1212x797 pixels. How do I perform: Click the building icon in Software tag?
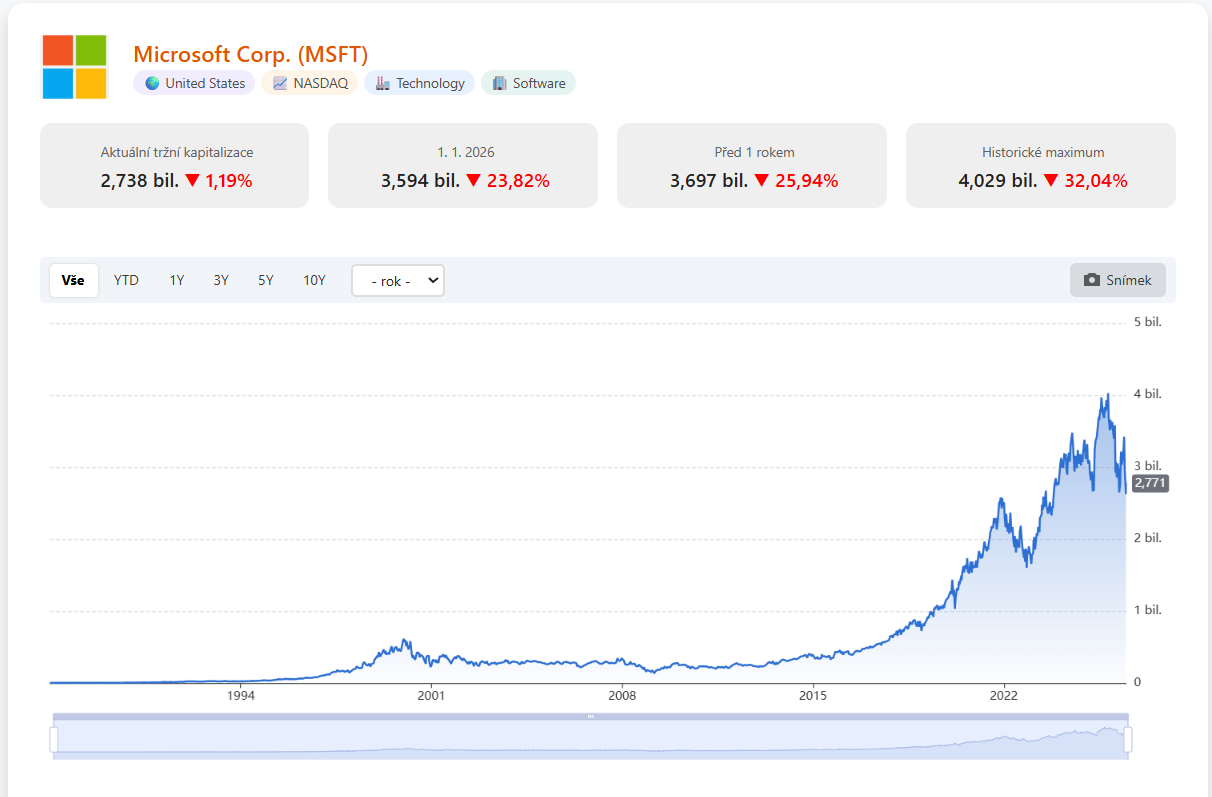click(500, 83)
